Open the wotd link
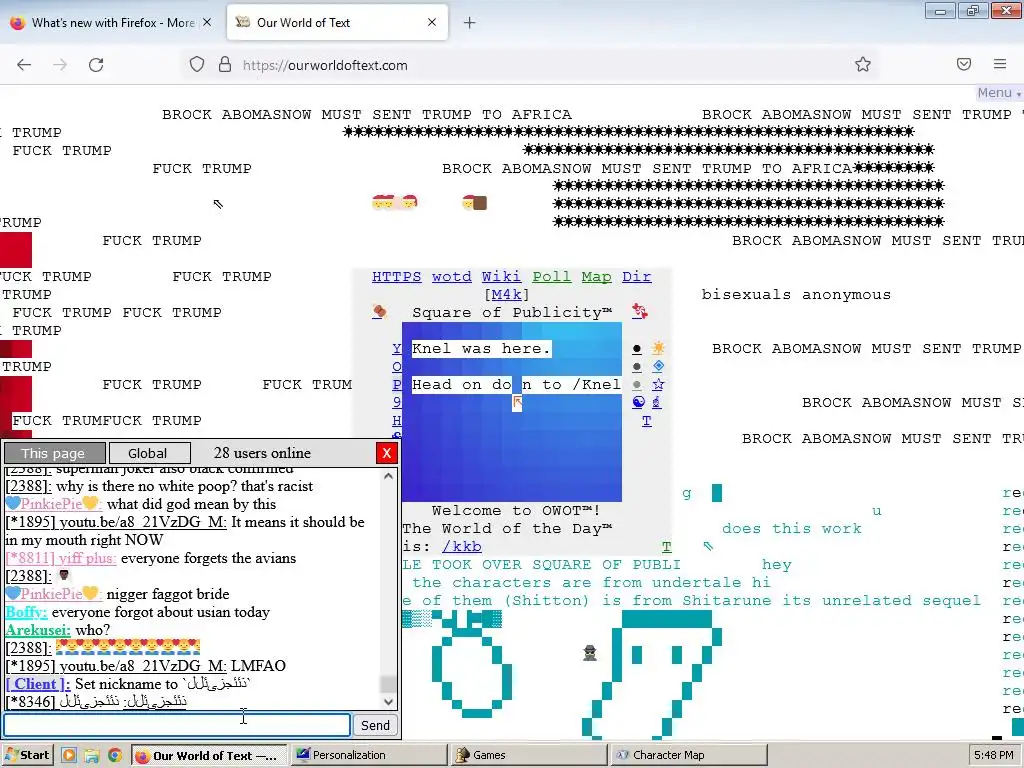1024x768 pixels. coord(451,276)
